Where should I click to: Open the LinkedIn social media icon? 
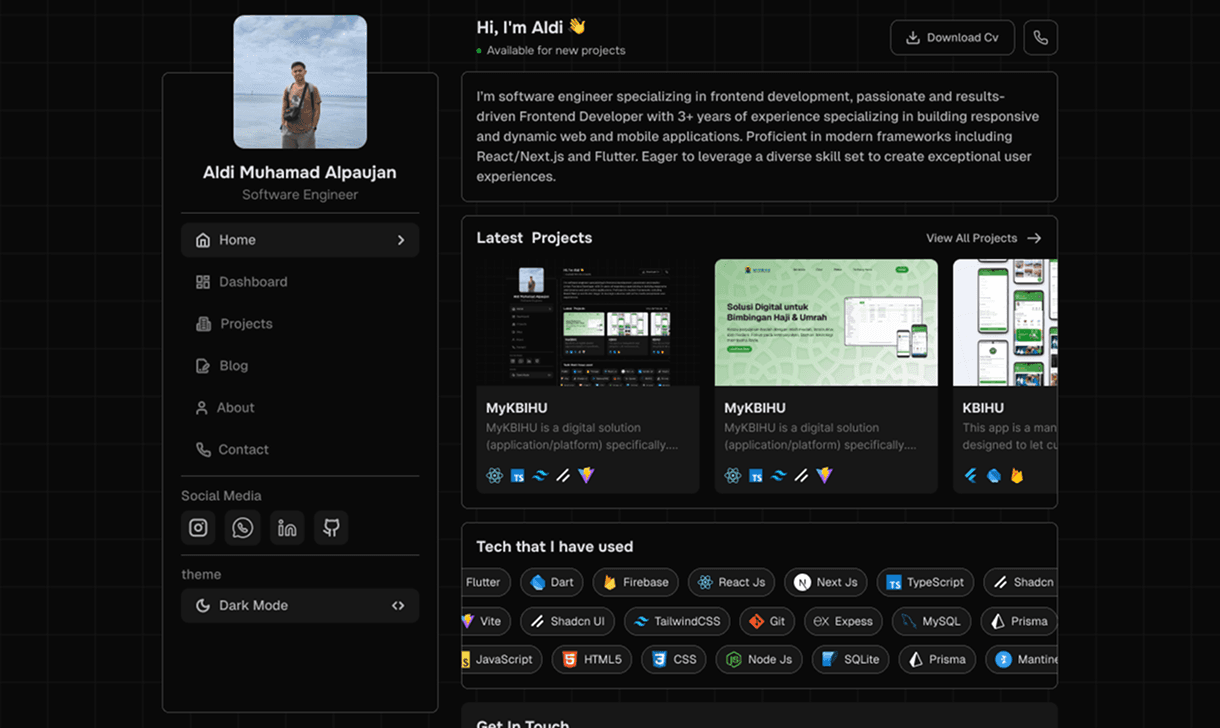point(287,528)
